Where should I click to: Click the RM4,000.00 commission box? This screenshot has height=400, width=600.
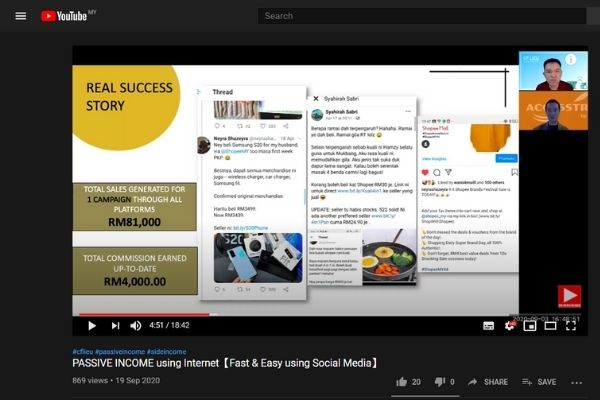point(135,271)
